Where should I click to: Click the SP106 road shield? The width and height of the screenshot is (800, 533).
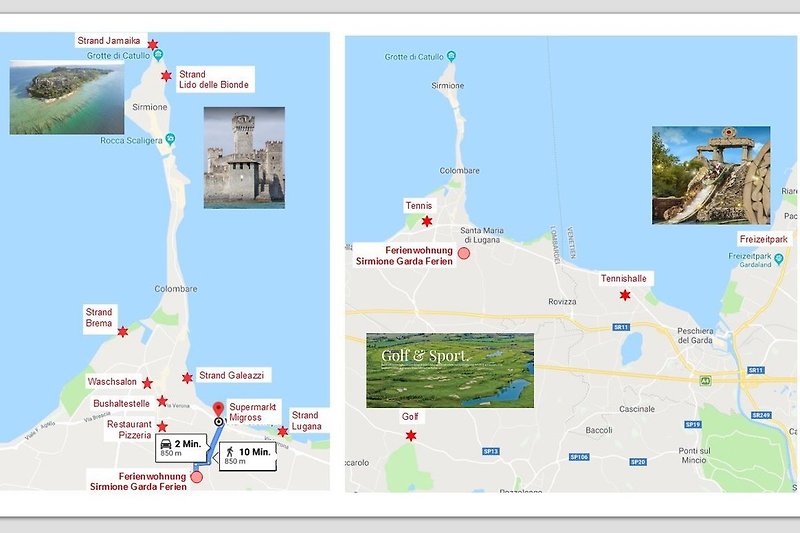579,457
